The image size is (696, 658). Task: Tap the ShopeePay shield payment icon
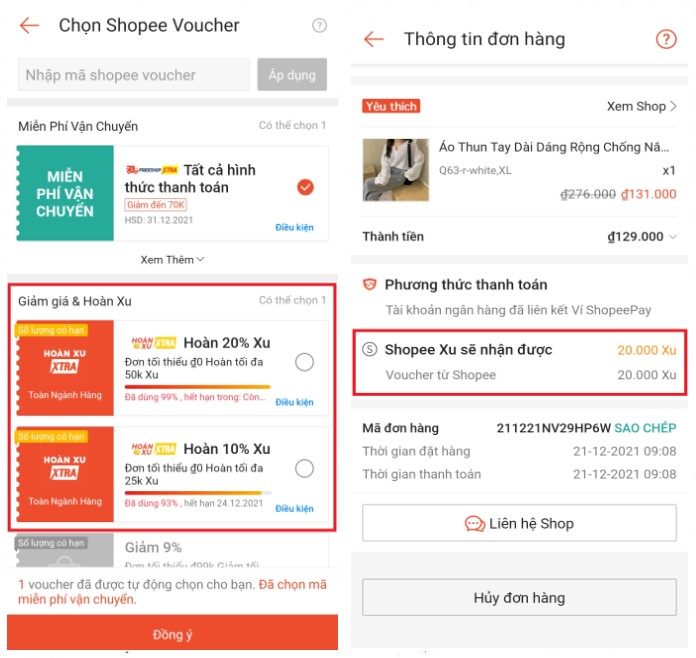click(x=370, y=284)
